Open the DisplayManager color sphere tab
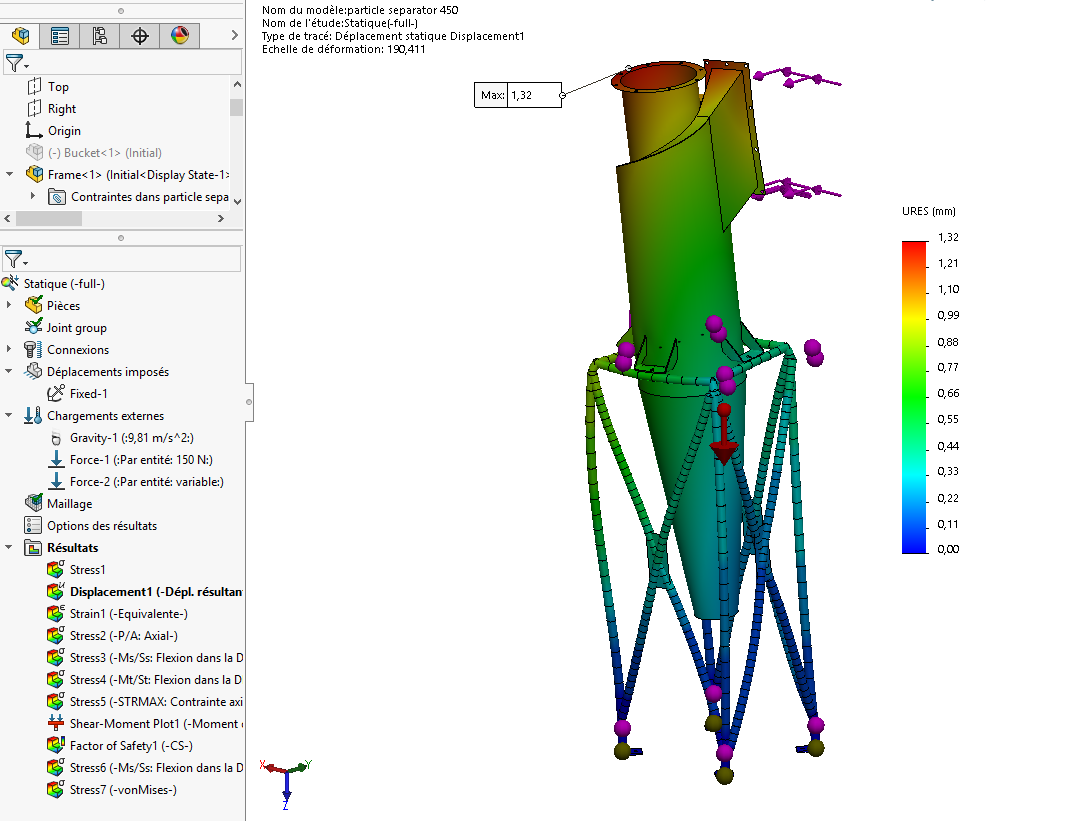This screenshot has width=1080, height=821. tap(180, 36)
